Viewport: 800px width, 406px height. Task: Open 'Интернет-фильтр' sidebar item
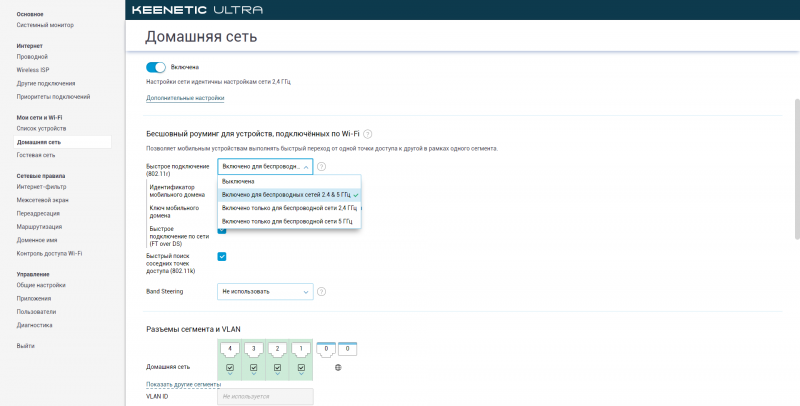coord(41,187)
